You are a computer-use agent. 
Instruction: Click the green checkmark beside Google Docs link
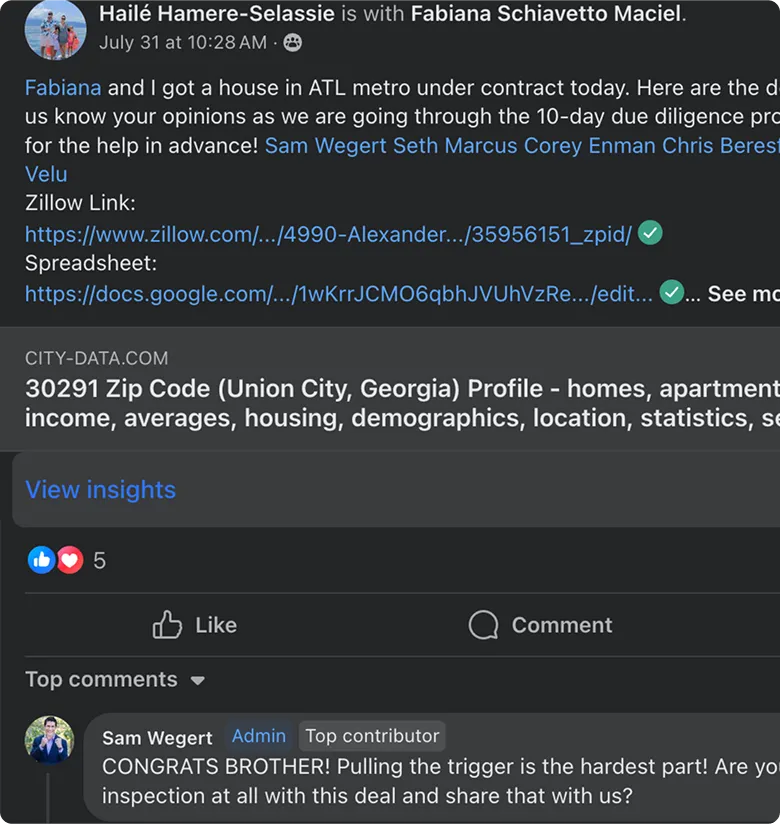click(x=671, y=293)
